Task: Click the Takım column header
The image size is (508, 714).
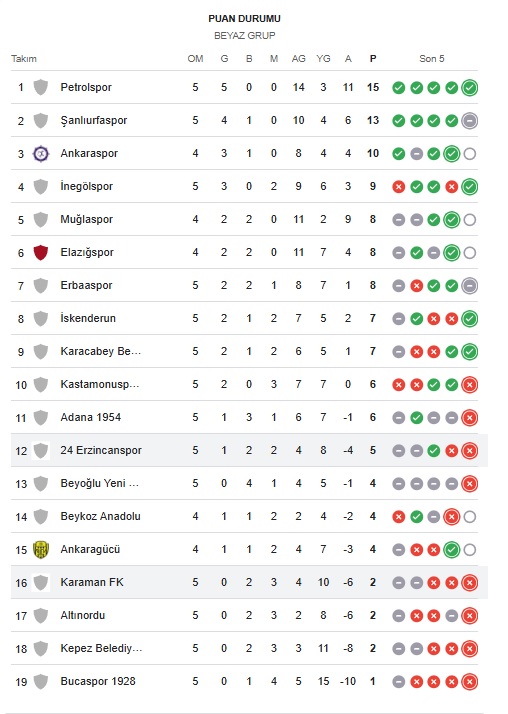Action: (x=24, y=59)
